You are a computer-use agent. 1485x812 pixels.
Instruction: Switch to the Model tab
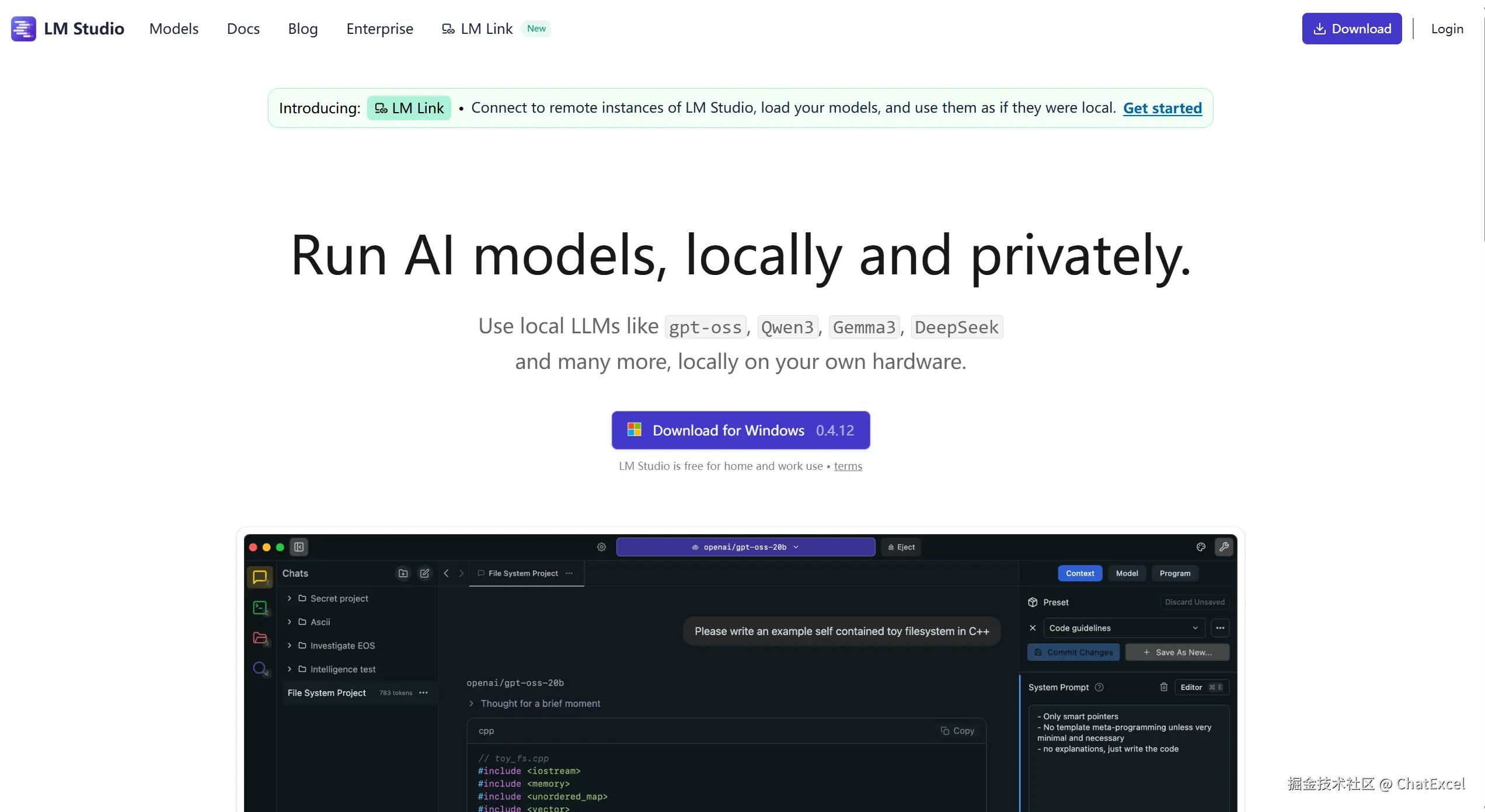tap(1127, 573)
